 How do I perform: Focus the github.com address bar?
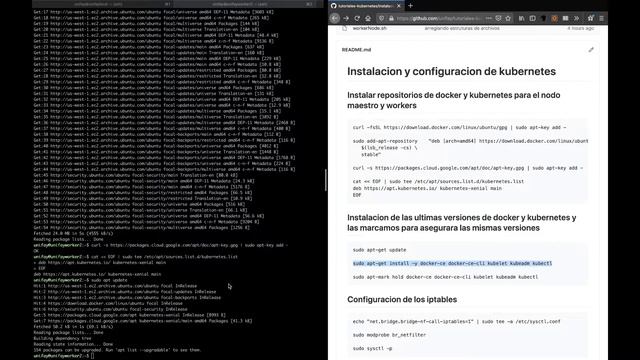[439, 18]
